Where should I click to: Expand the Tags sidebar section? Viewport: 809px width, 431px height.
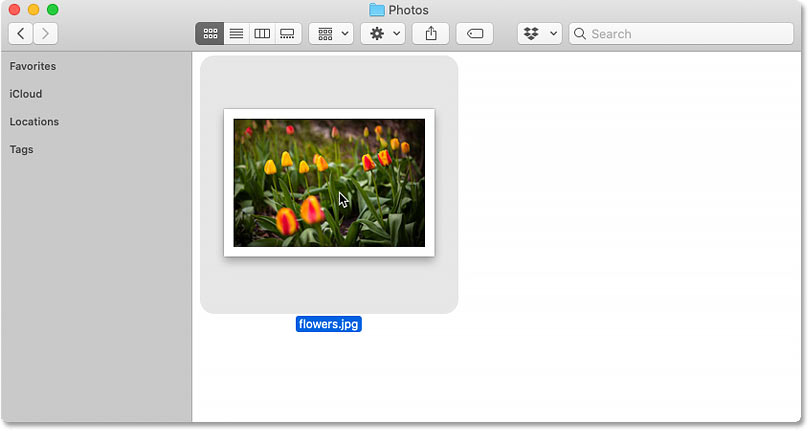[x=21, y=150]
